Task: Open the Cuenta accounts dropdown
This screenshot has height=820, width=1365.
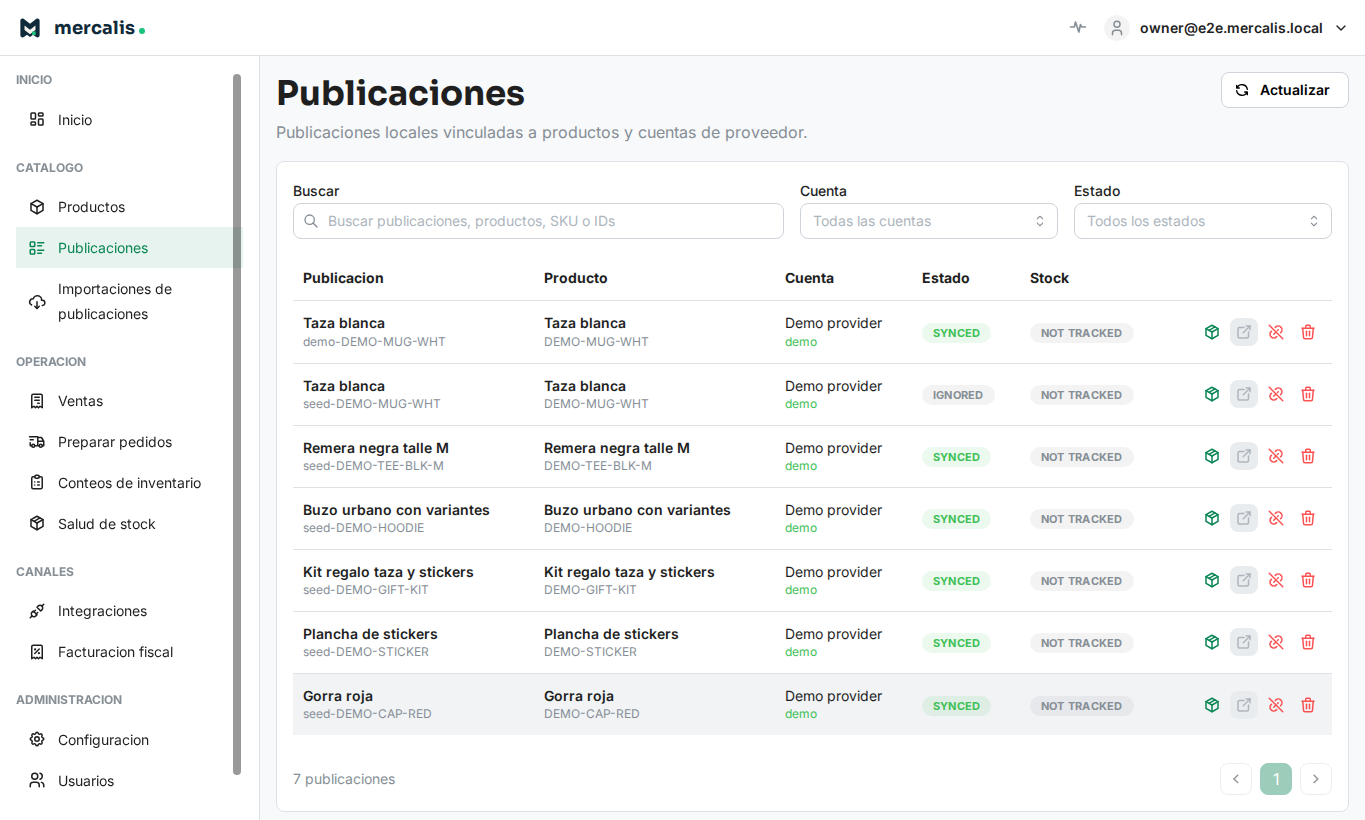Action: point(929,221)
